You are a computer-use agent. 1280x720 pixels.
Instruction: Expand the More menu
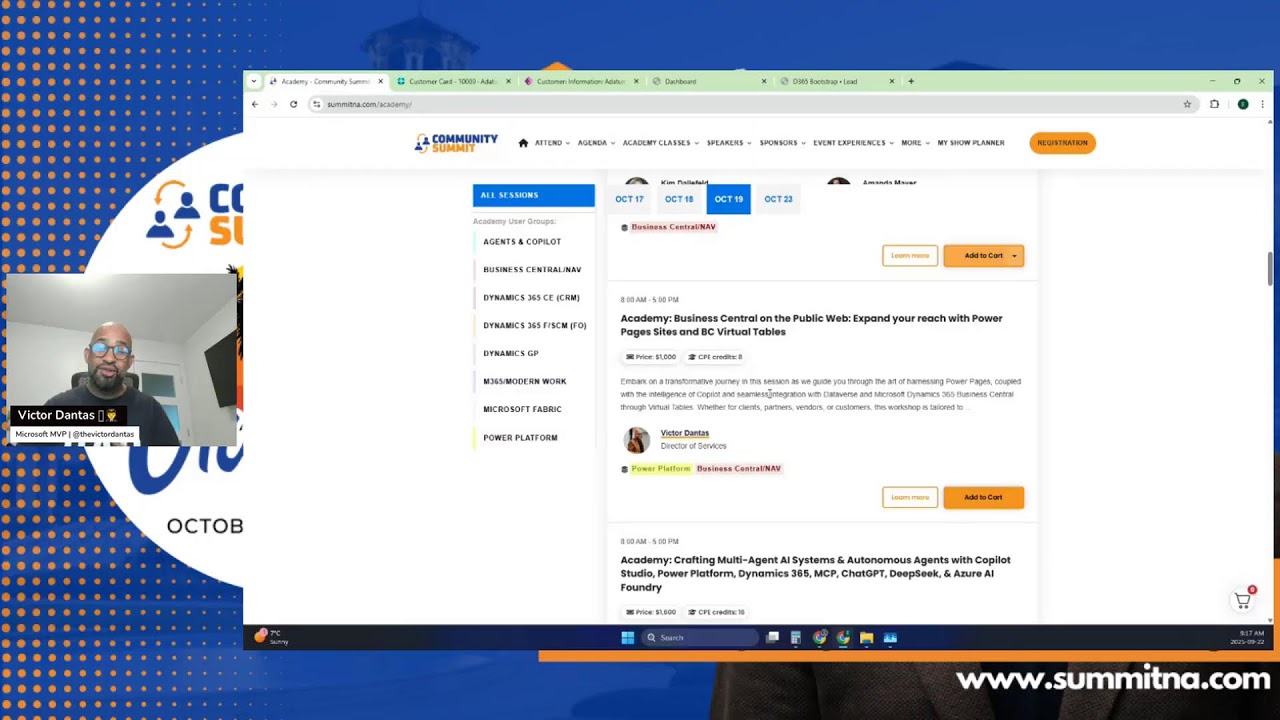pos(915,143)
